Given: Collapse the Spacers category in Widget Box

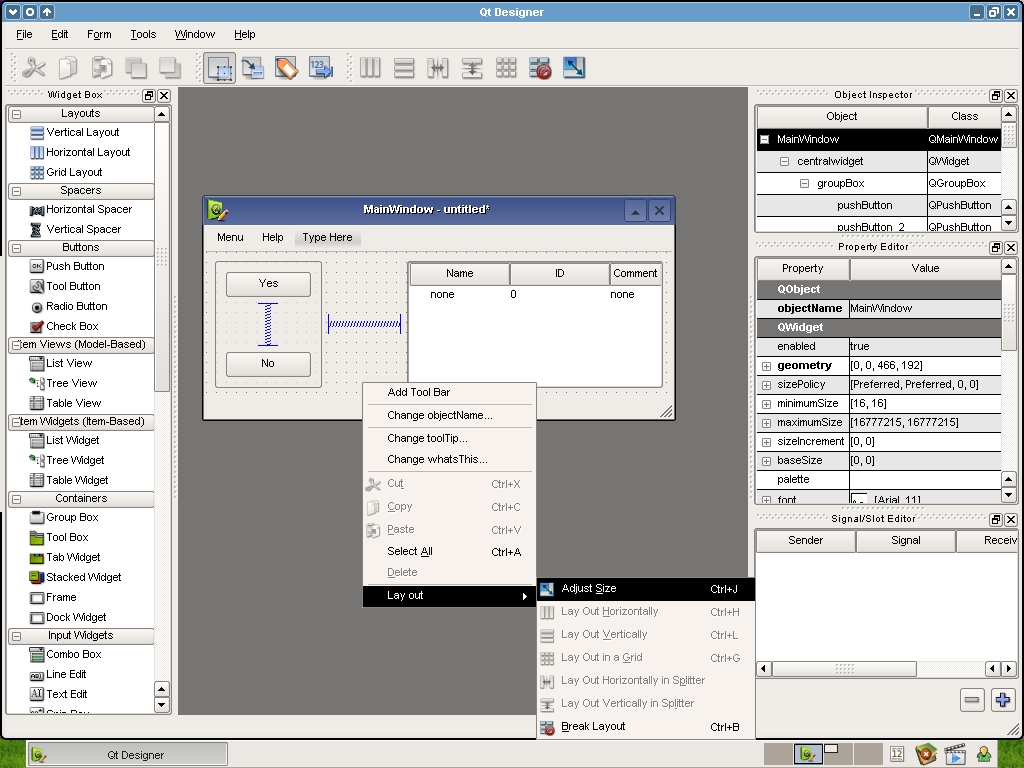Looking at the screenshot, I should [x=17, y=191].
